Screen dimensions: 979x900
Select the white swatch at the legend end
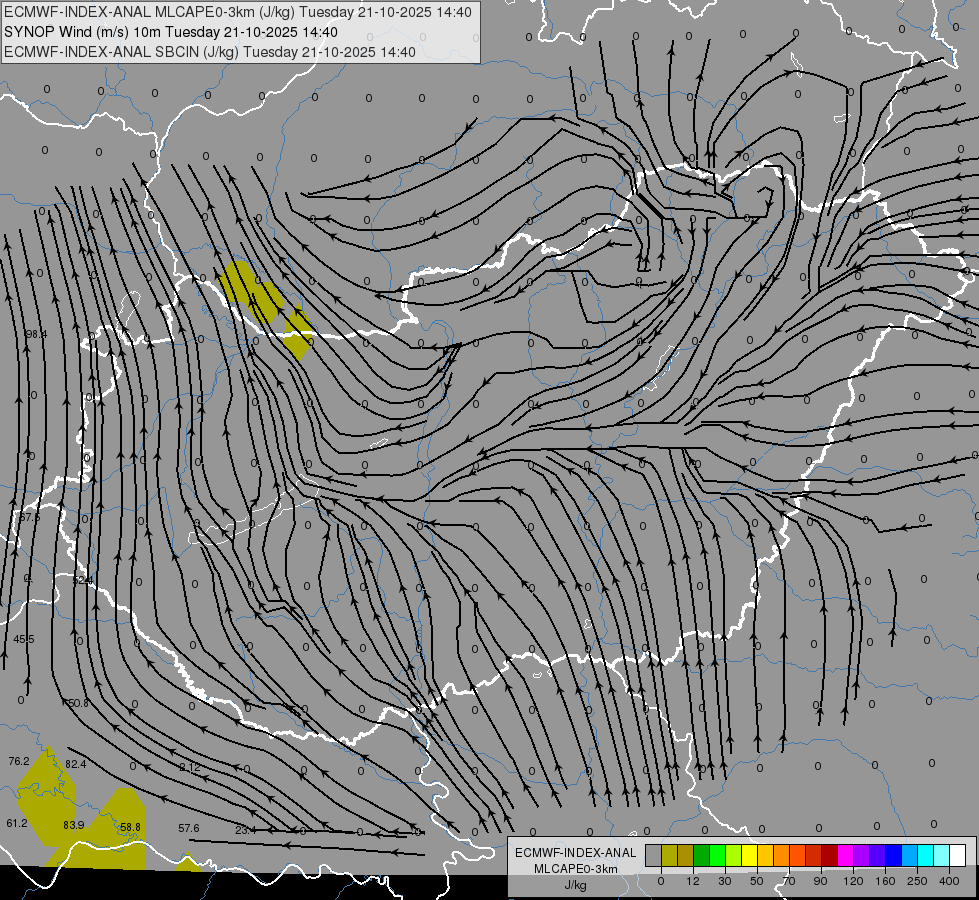[x=958, y=855]
